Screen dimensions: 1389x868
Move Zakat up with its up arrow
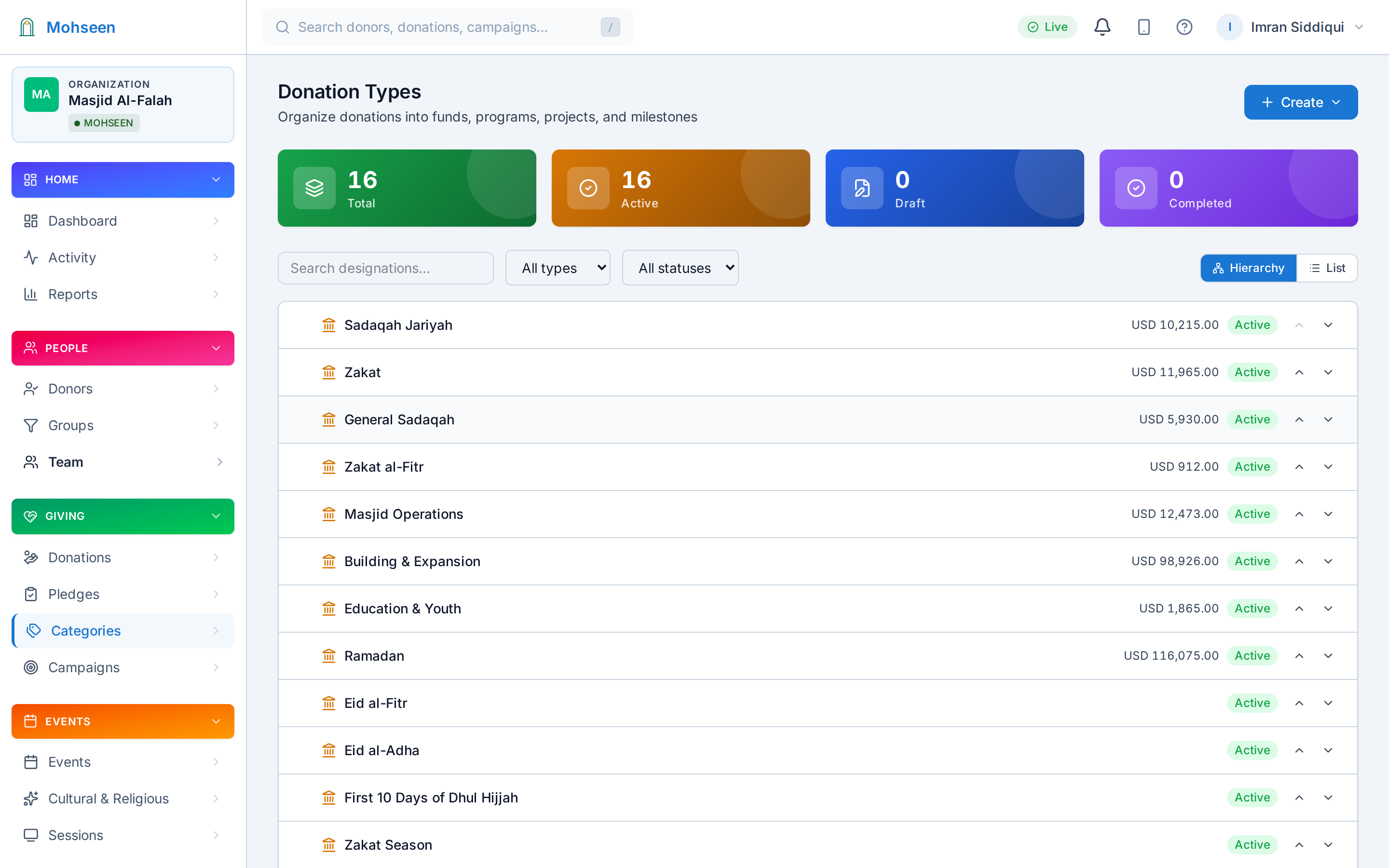pyautogui.click(x=1299, y=372)
